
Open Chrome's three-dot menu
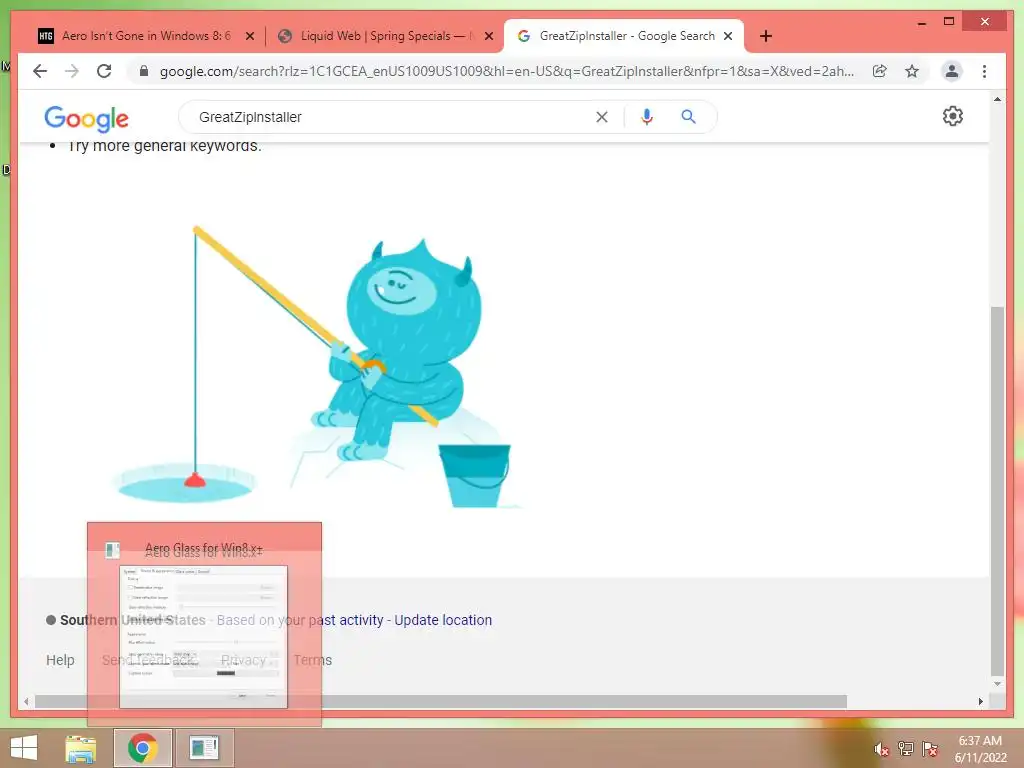click(984, 71)
